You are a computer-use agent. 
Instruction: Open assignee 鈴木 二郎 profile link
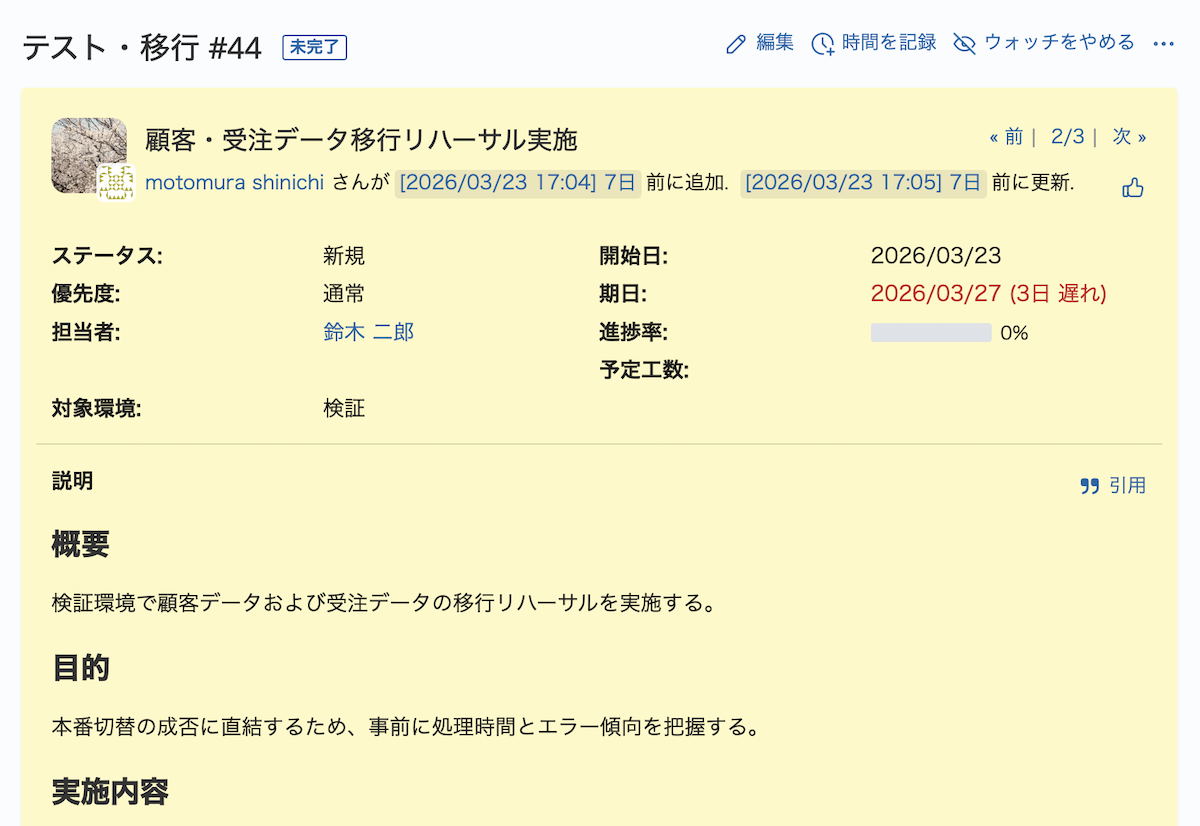click(368, 332)
